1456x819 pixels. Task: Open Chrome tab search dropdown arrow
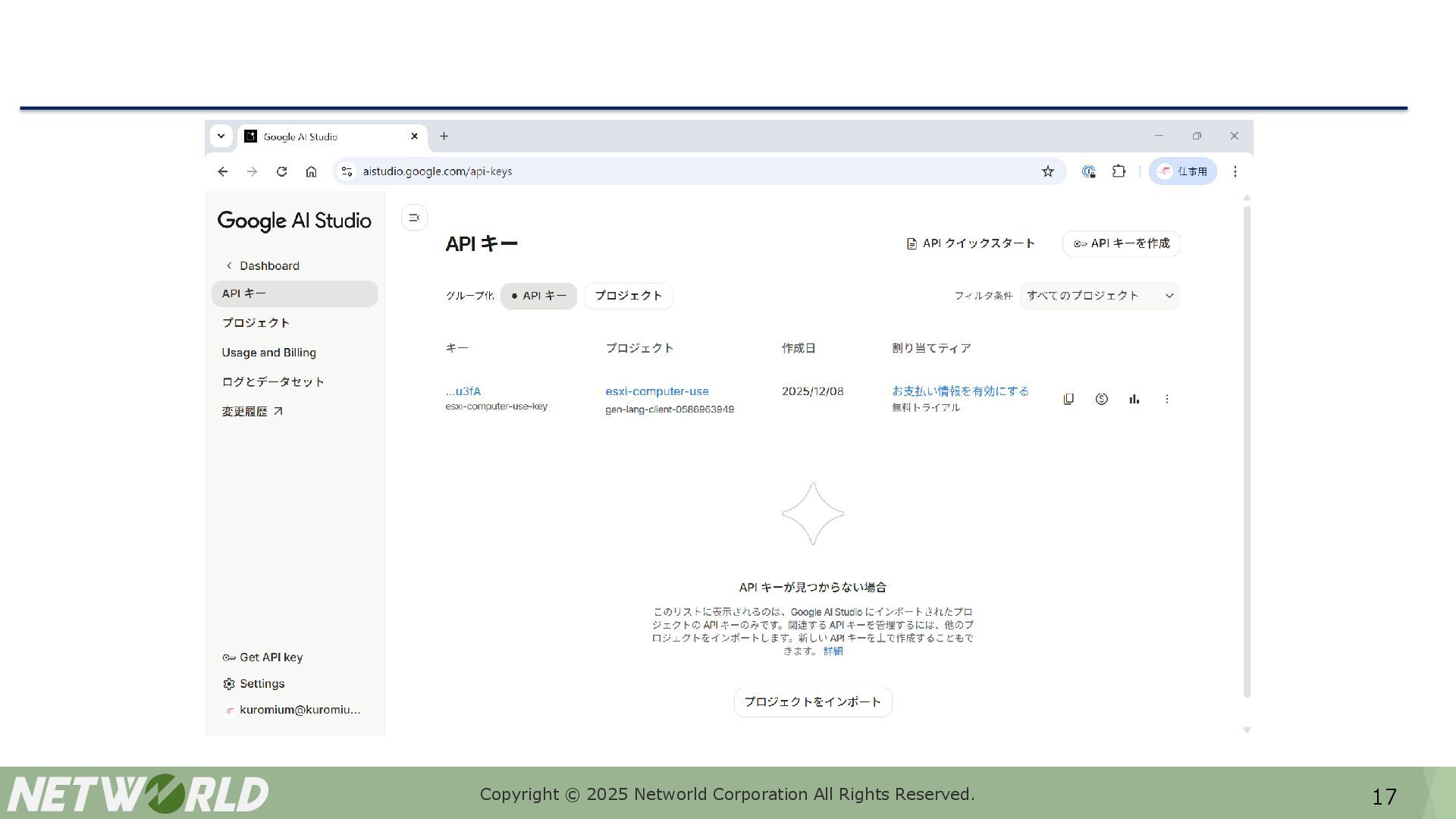(221, 136)
